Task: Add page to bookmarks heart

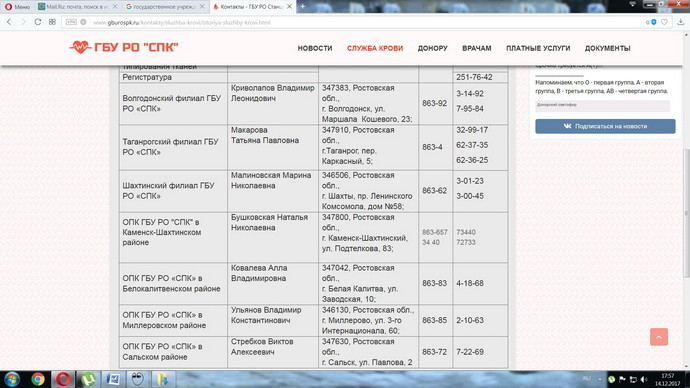Action: (664, 22)
